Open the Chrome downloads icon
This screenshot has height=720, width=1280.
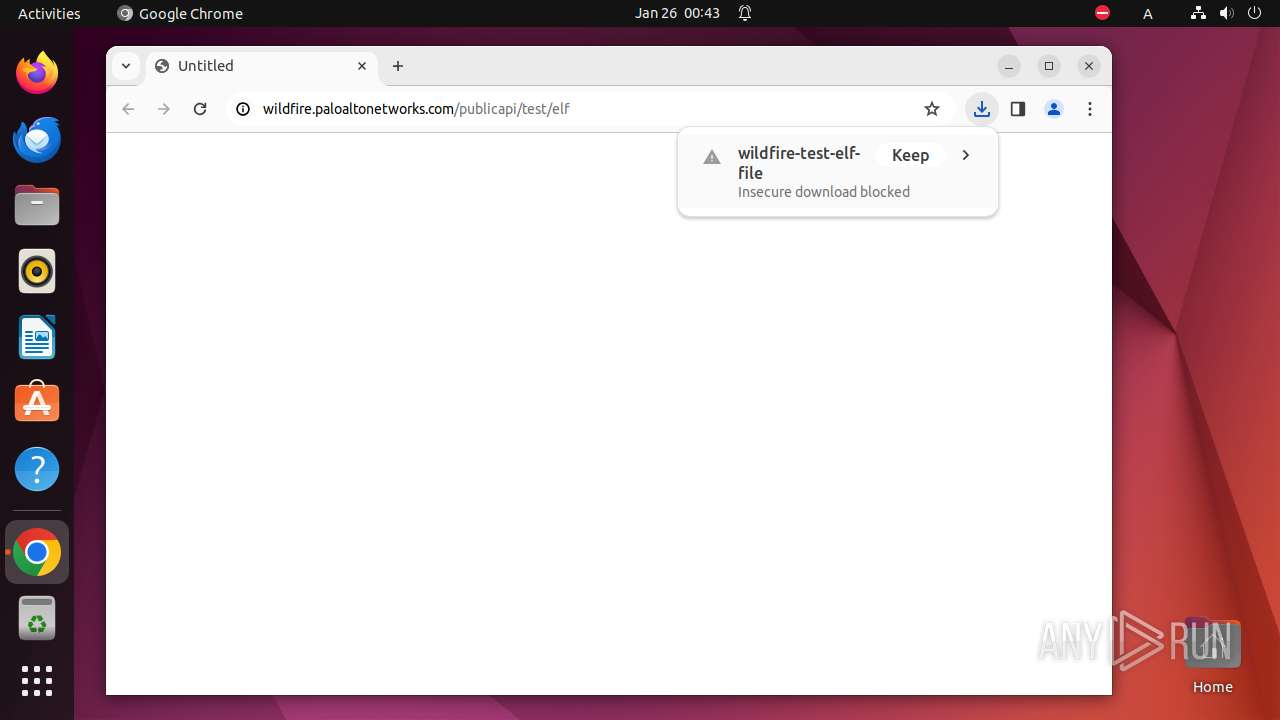pos(982,109)
